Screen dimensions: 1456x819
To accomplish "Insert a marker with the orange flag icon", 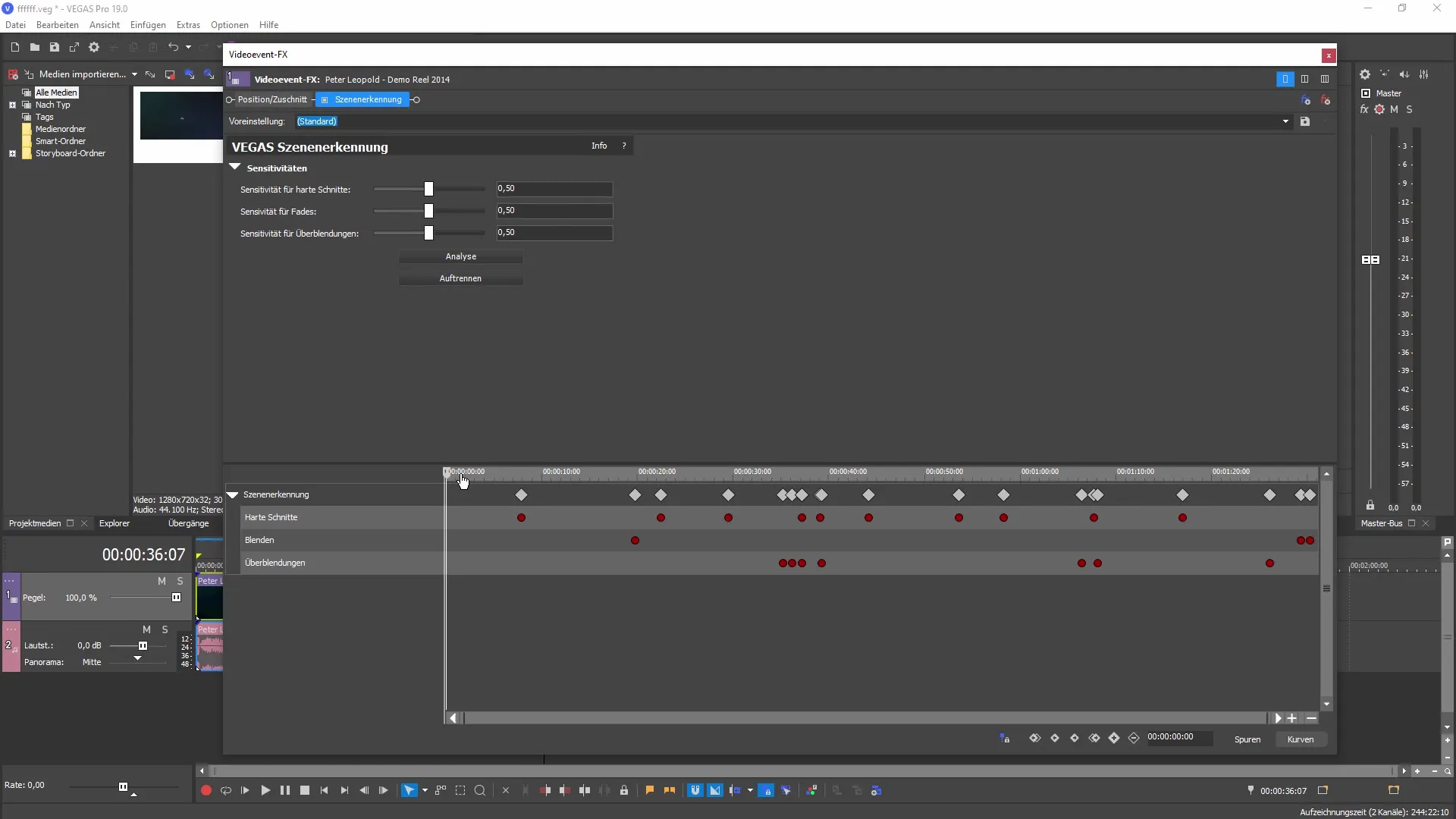I will tap(650, 790).
